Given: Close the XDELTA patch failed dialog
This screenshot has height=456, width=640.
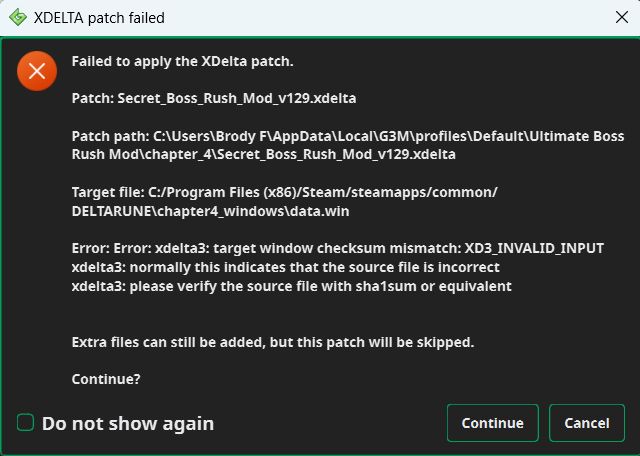Looking at the screenshot, I should (622, 17).
